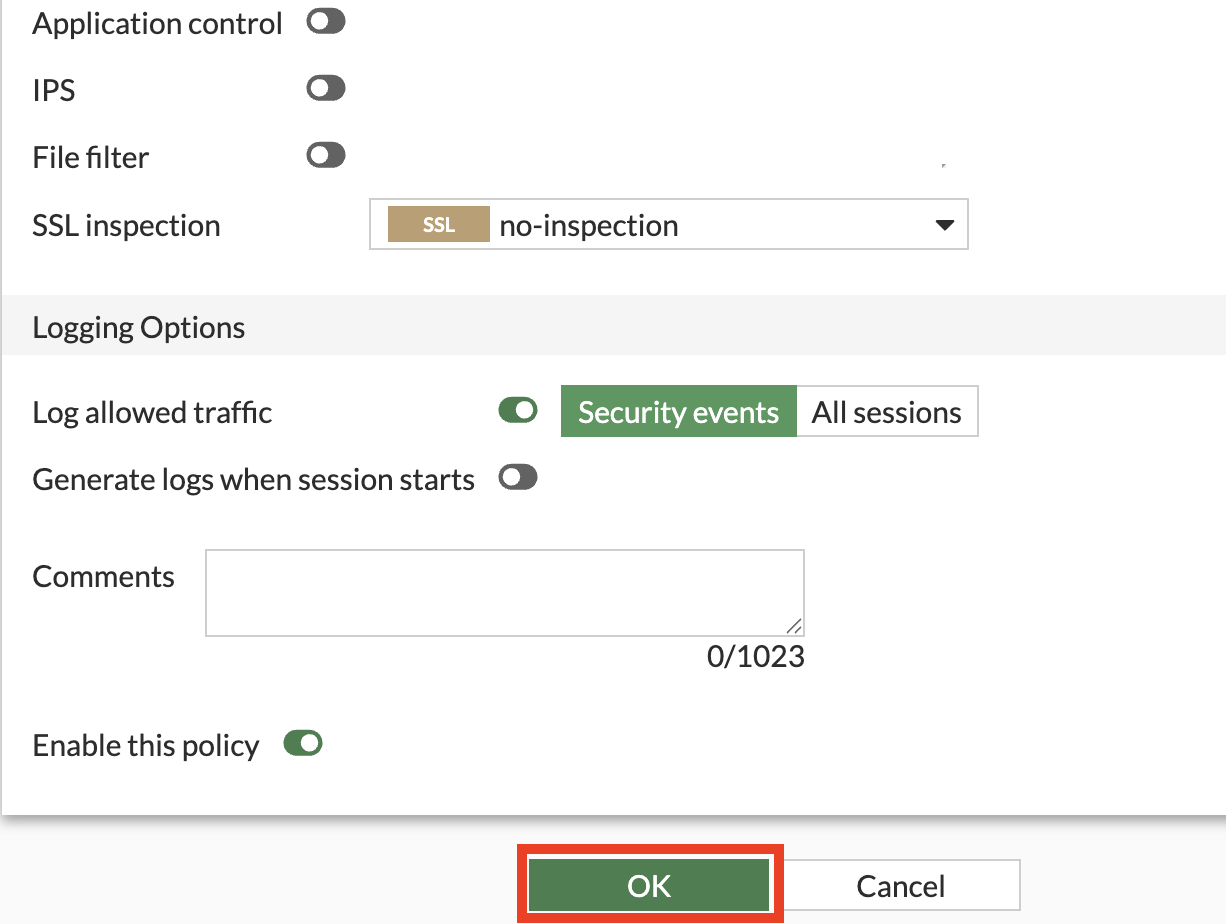Switch logging to All sessions

[x=887, y=412]
